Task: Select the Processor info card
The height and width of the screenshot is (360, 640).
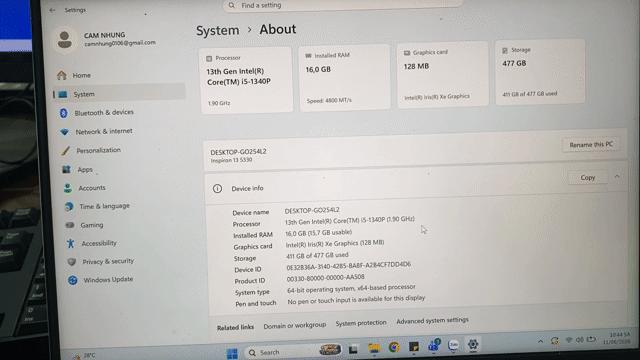Action: click(246, 80)
